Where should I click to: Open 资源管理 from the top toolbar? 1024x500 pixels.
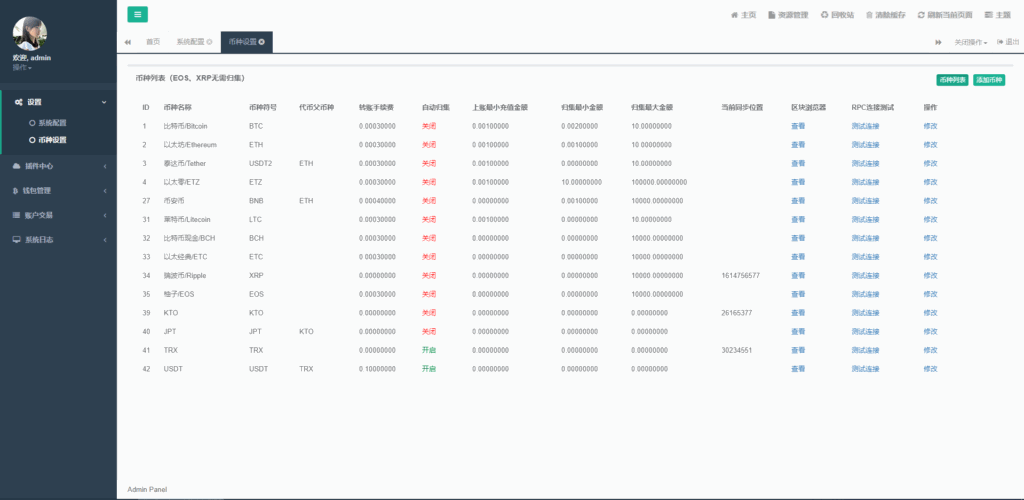coord(787,15)
